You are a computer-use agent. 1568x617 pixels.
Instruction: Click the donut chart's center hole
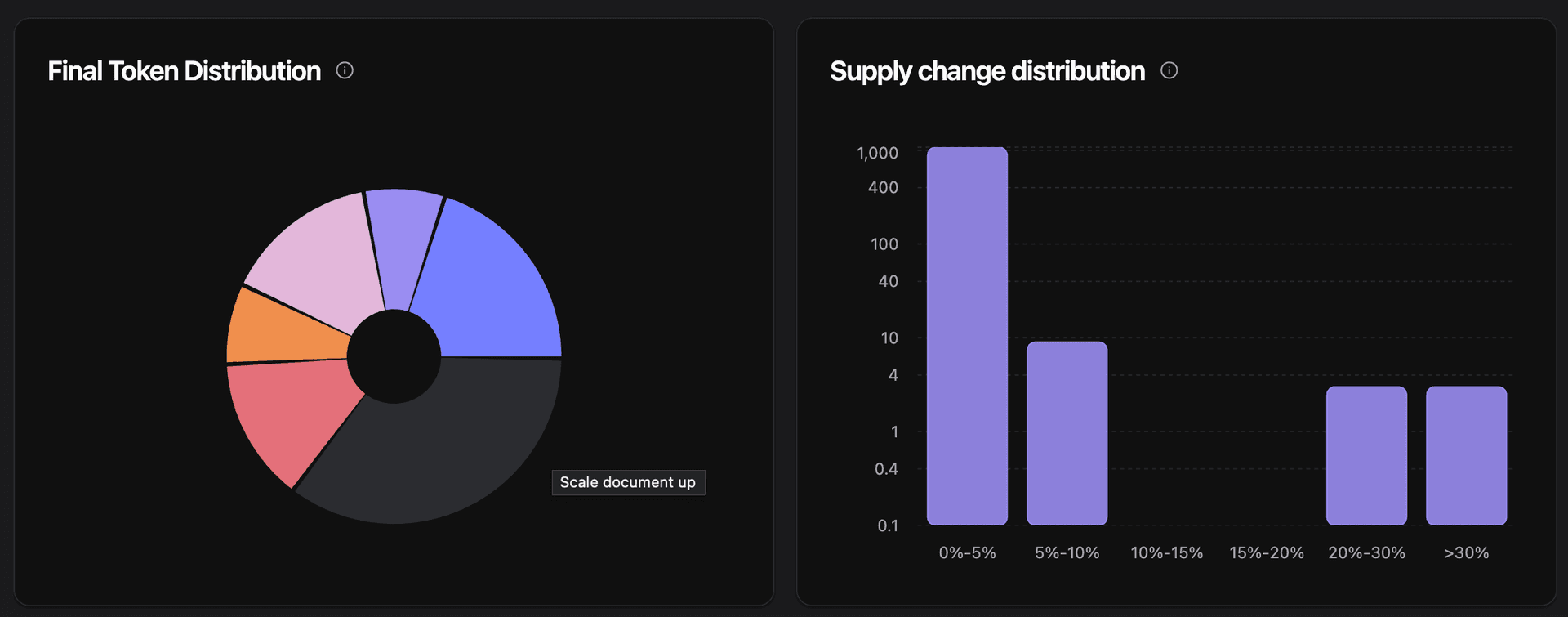(x=394, y=355)
